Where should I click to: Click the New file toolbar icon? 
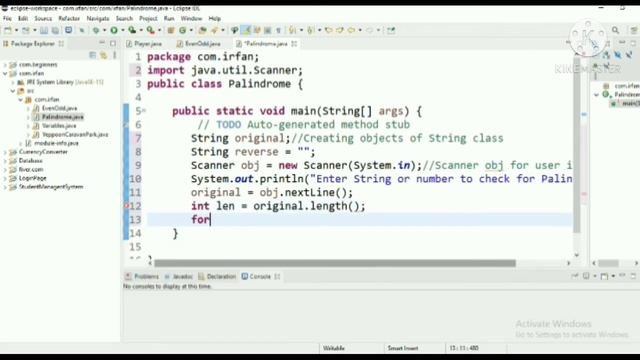8,30
